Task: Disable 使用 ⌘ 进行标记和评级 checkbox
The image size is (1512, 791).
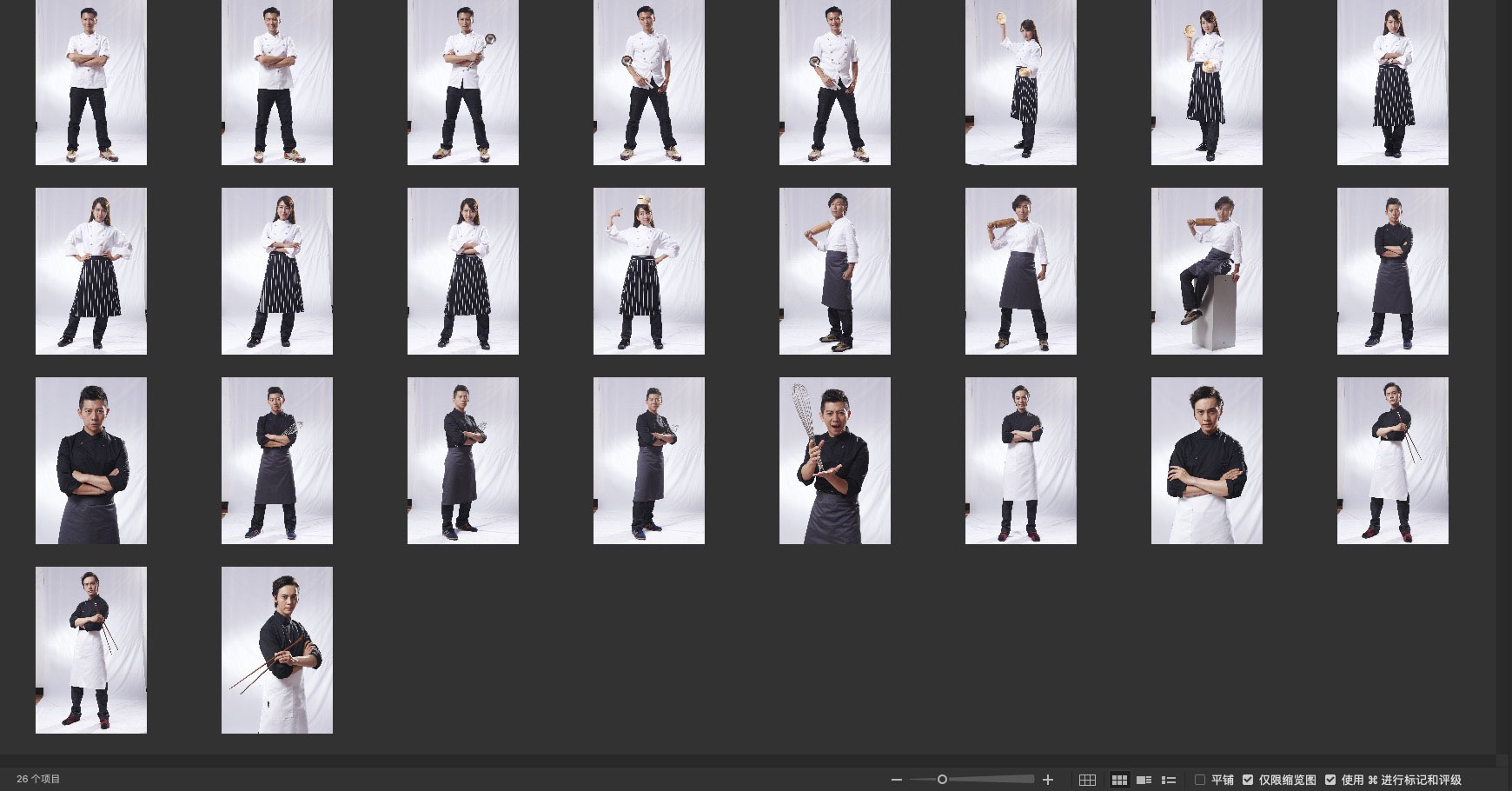Action: (x=1330, y=780)
